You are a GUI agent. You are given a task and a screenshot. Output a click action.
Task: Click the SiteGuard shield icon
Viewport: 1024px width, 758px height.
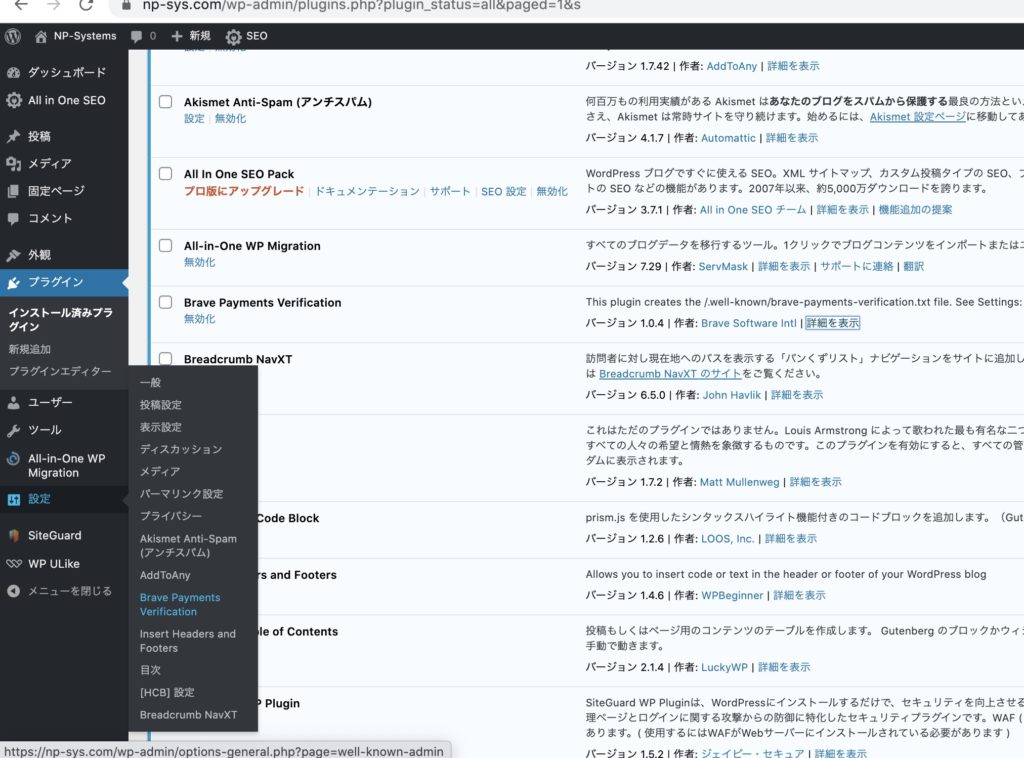13,536
